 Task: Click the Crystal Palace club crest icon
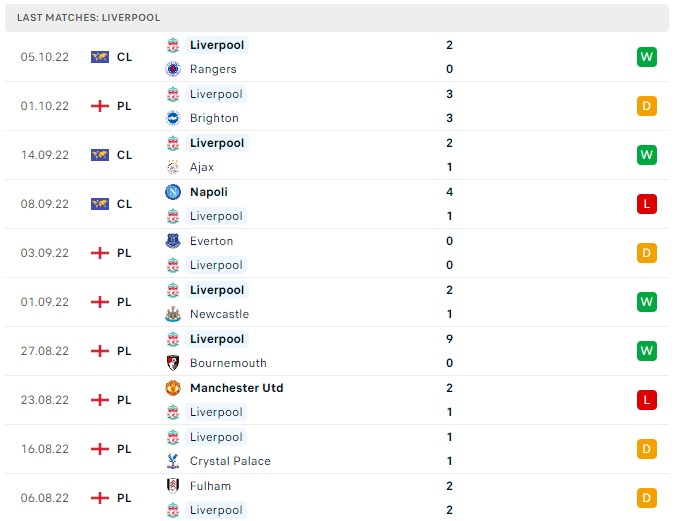[x=173, y=461]
